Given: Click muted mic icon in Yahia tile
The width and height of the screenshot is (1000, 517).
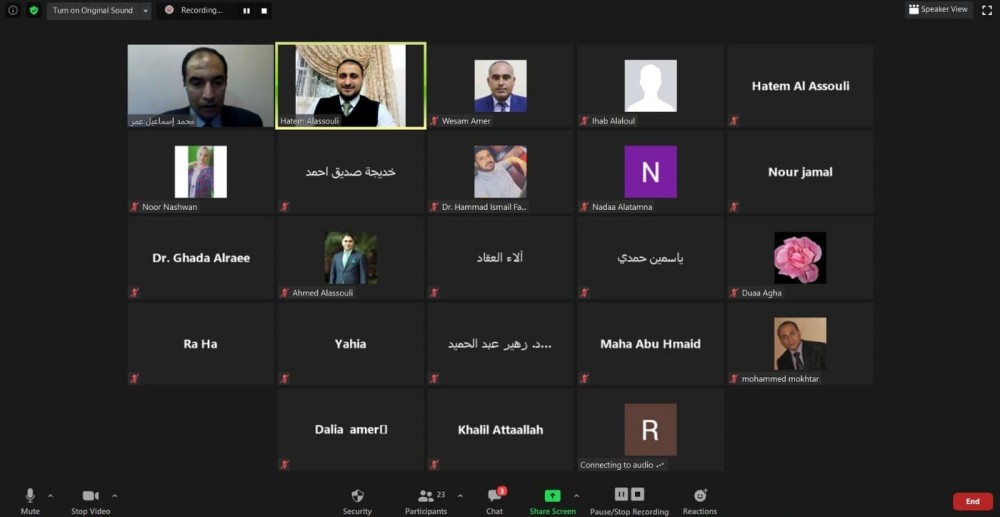Looking at the screenshot, I should [284, 379].
